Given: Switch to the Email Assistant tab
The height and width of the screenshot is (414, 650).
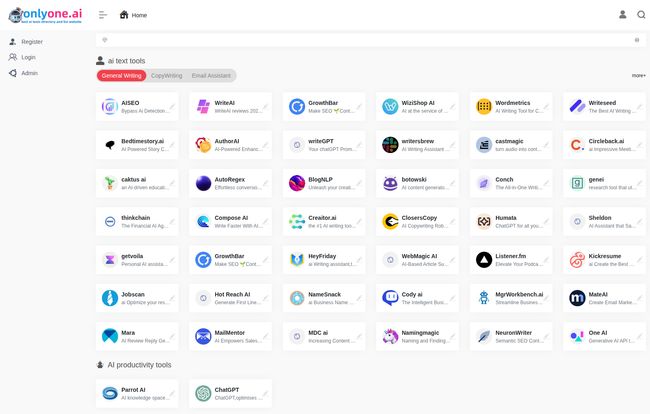Looking at the screenshot, I should click(x=211, y=76).
